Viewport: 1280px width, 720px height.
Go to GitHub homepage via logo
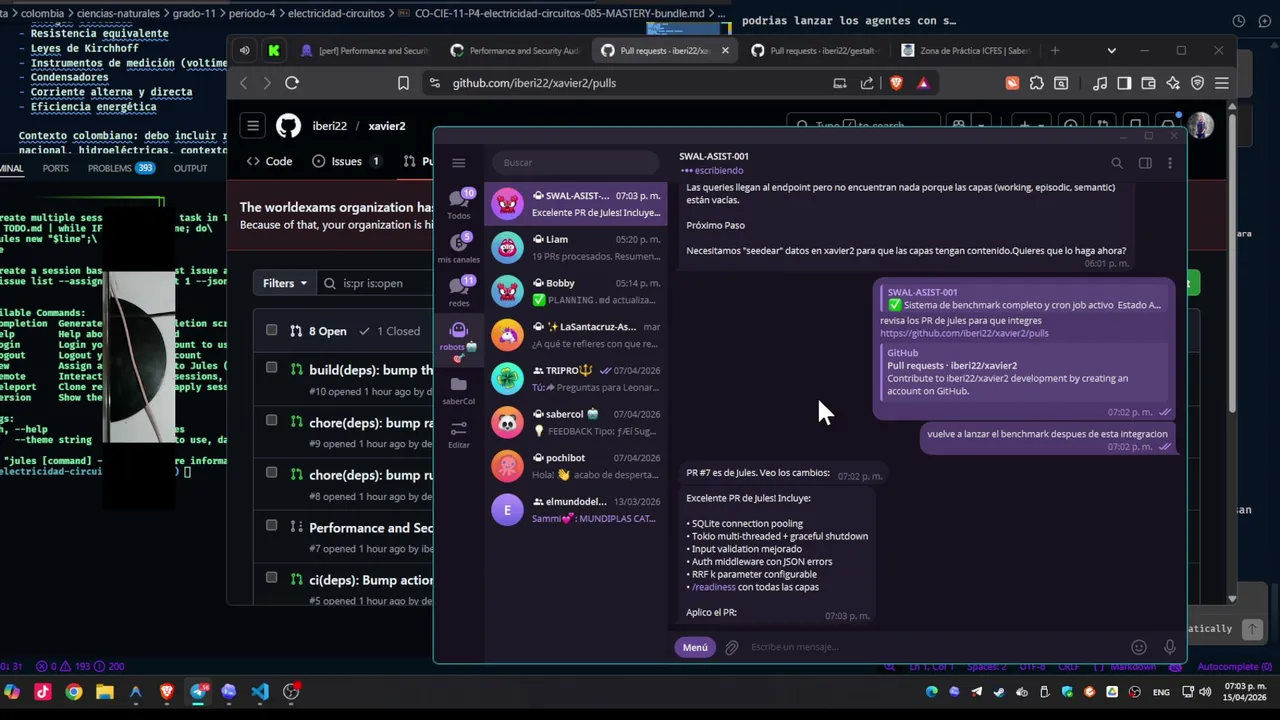pos(288,126)
